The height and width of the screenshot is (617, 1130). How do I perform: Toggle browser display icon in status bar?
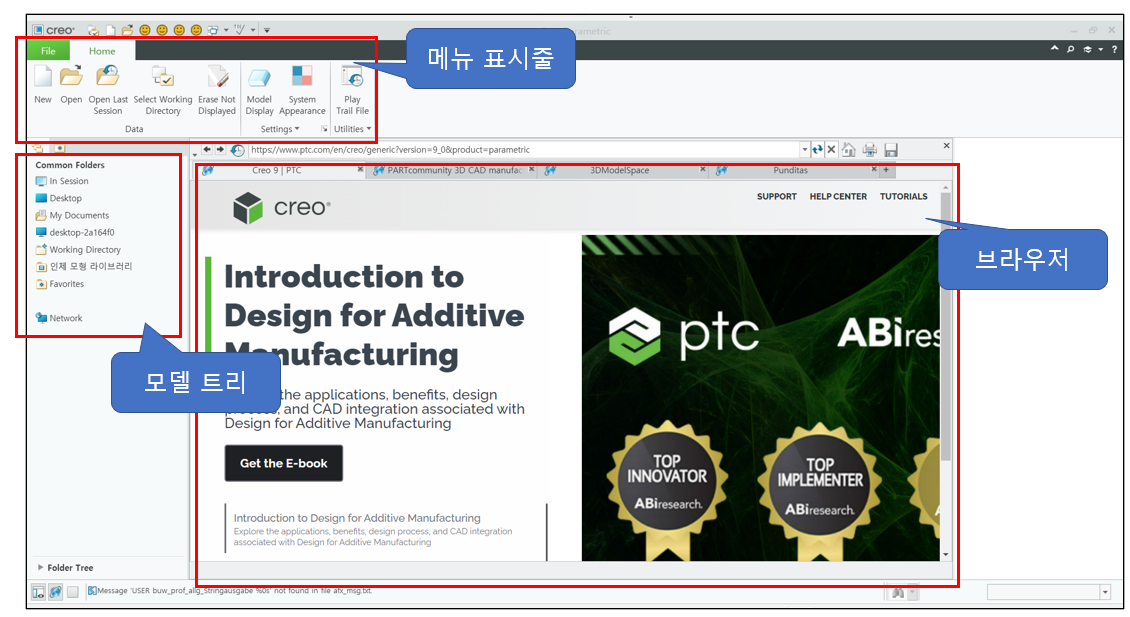55,592
